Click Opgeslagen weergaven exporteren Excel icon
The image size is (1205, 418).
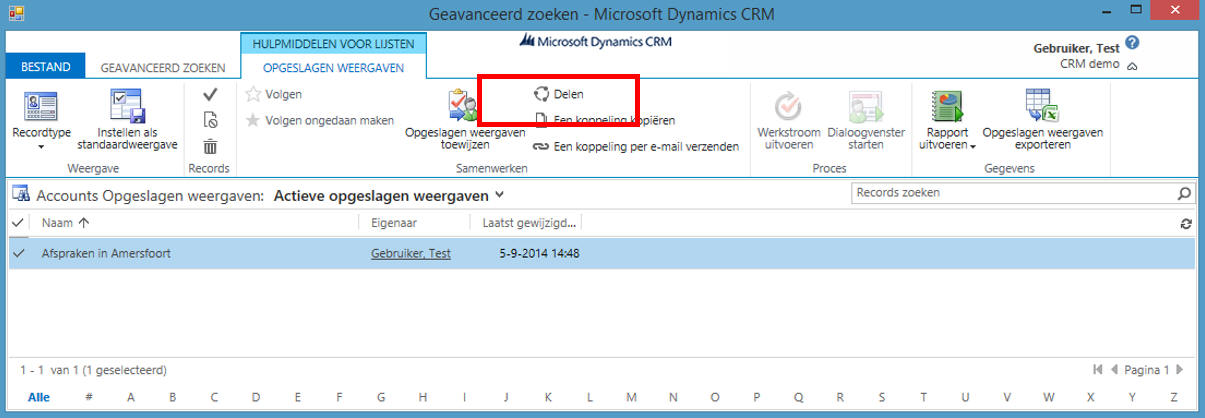tap(1043, 107)
